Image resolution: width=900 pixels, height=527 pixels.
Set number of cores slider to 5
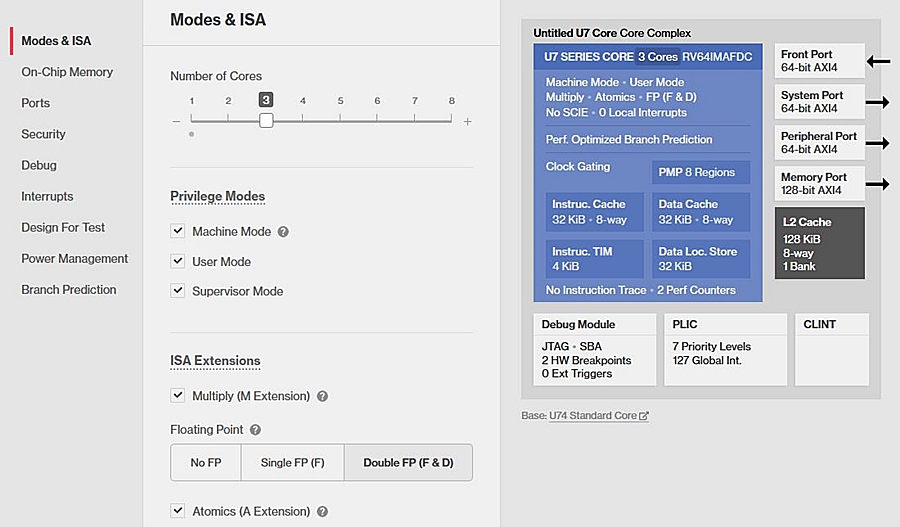[340, 120]
